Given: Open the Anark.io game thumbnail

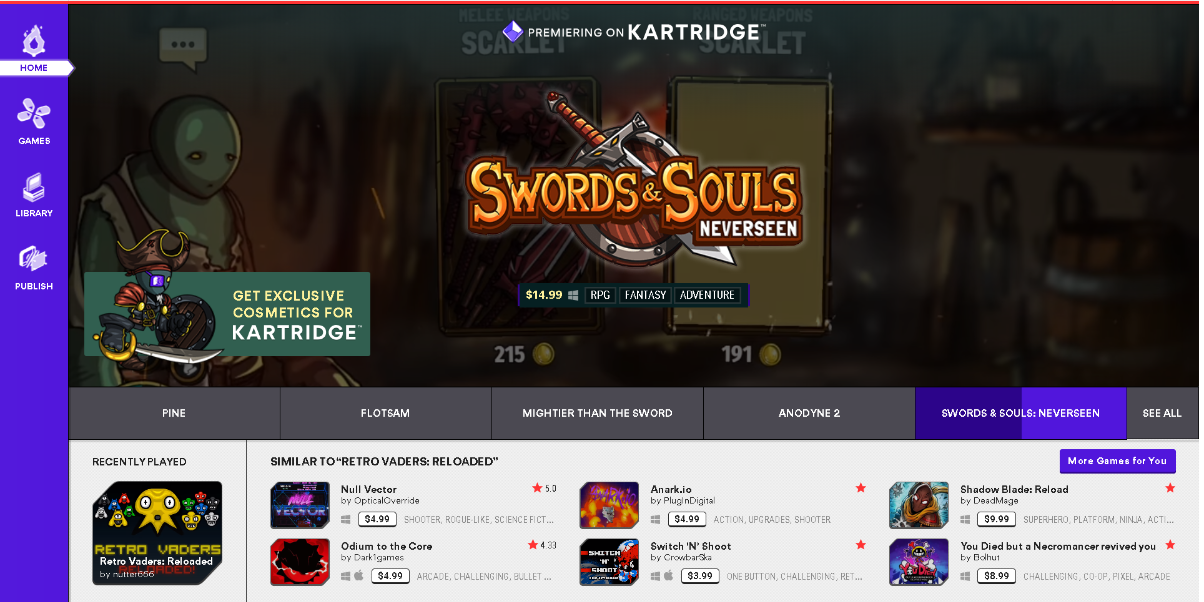Looking at the screenshot, I should (609, 505).
